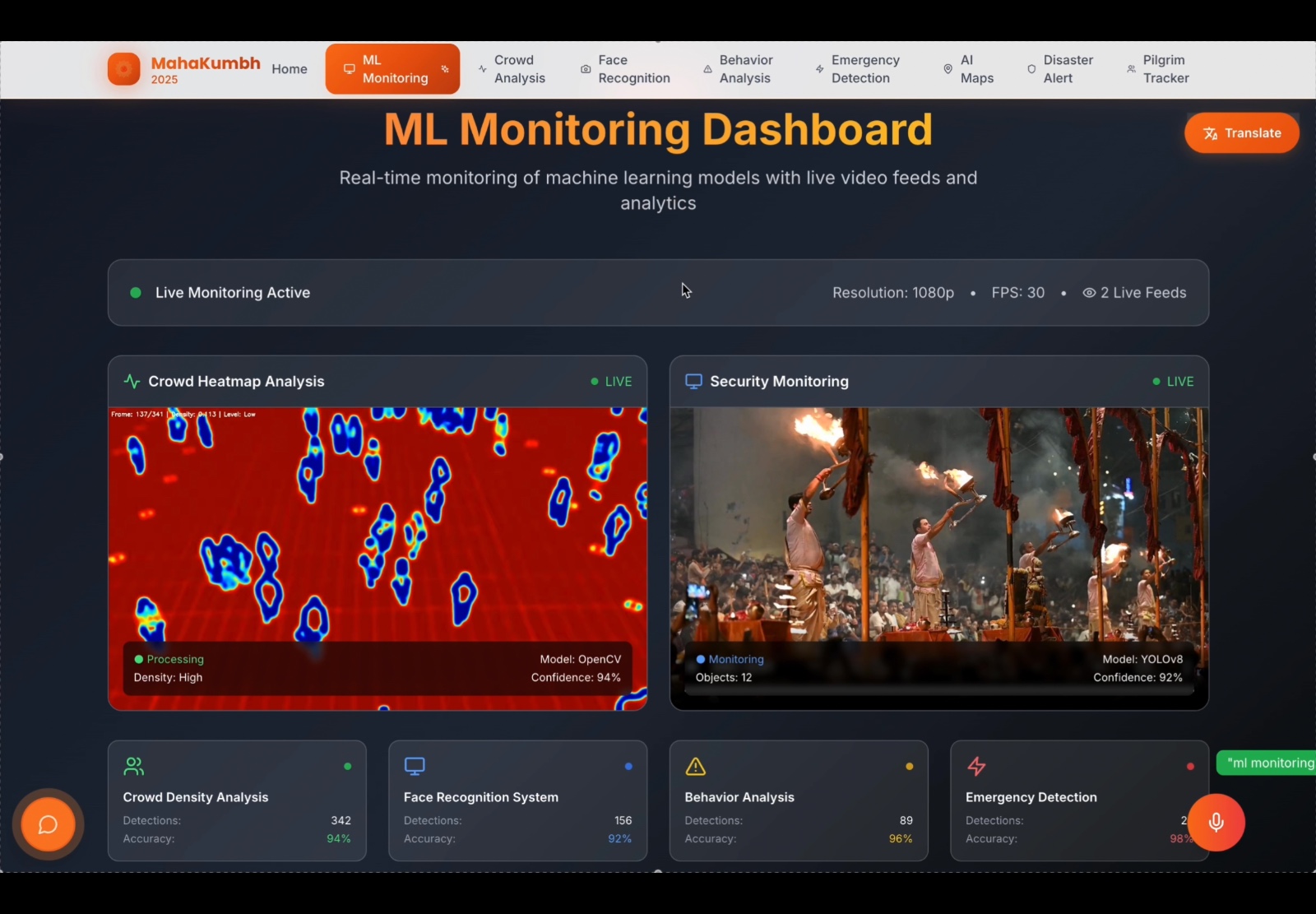
Task: Click the Crowd Density Analysis people icon
Action: (134, 767)
